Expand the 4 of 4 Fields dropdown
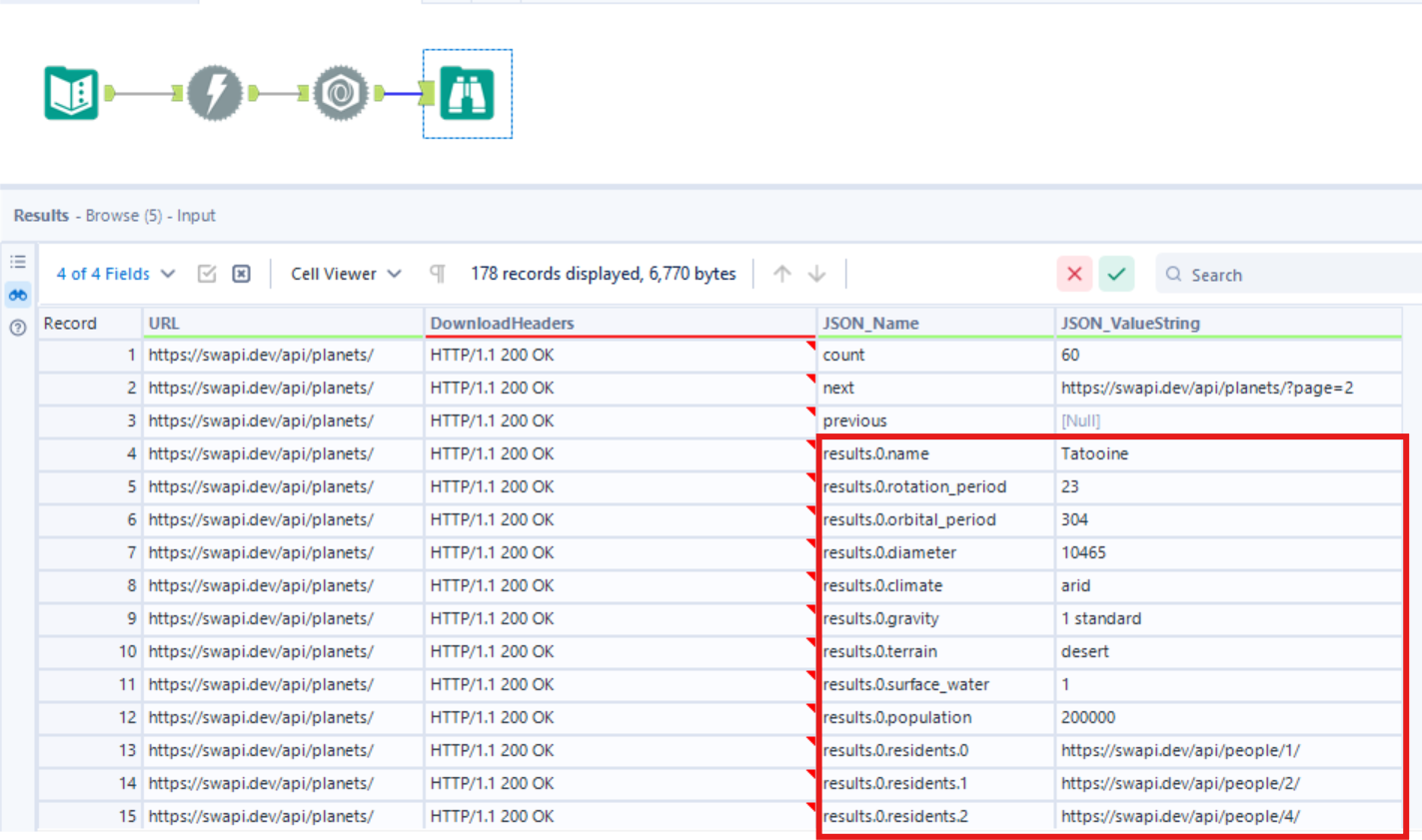The height and width of the screenshot is (840, 1422). [x=115, y=274]
